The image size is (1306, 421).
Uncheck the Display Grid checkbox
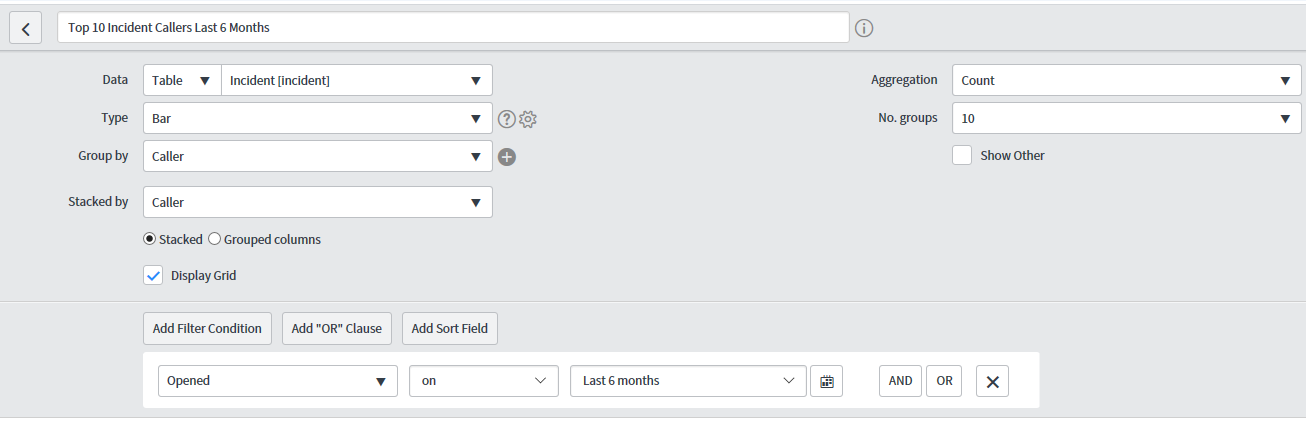pyautogui.click(x=153, y=275)
